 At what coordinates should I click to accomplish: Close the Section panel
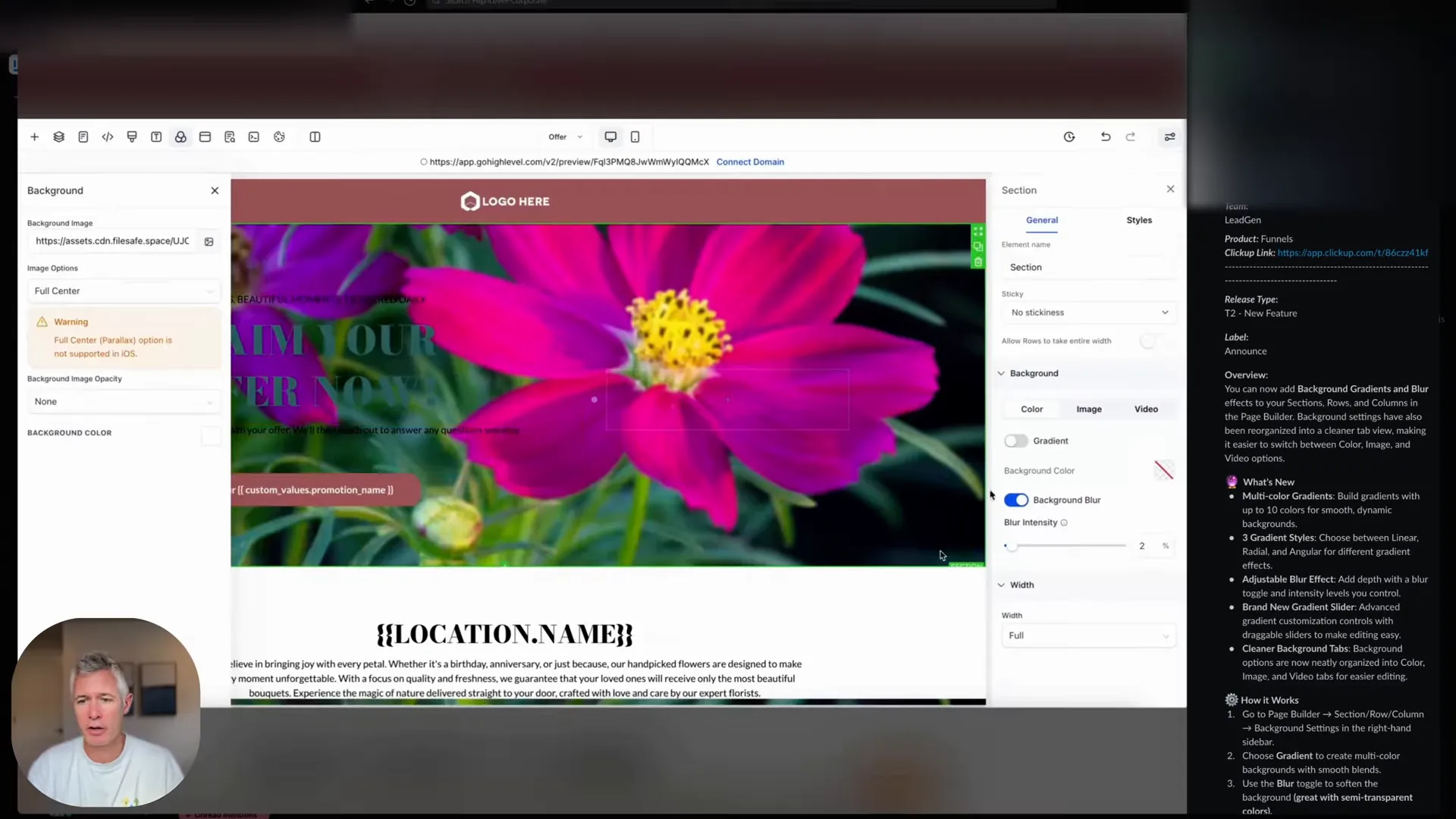(x=1171, y=190)
